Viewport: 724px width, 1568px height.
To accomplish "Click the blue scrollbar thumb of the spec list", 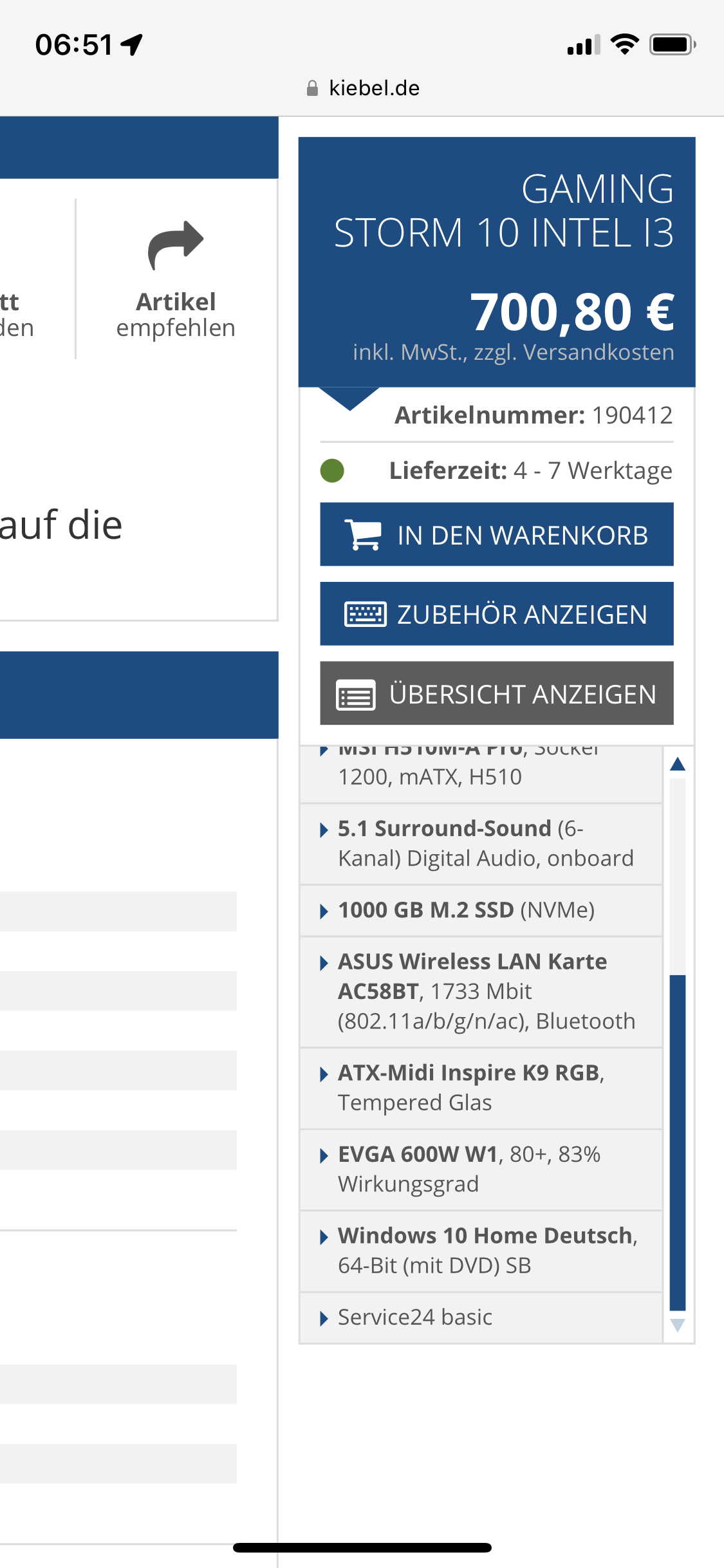I will coord(678,1143).
